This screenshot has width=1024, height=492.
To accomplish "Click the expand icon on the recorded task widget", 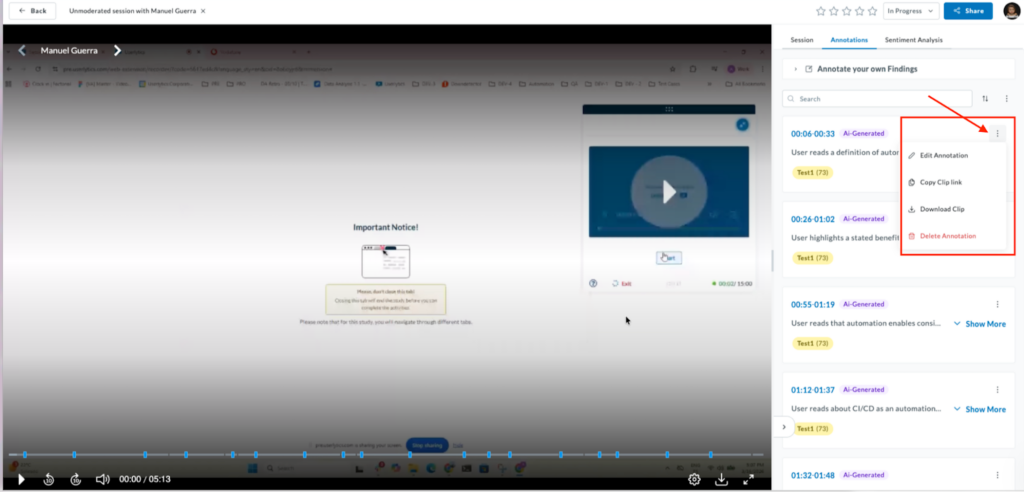I will pos(742,124).
